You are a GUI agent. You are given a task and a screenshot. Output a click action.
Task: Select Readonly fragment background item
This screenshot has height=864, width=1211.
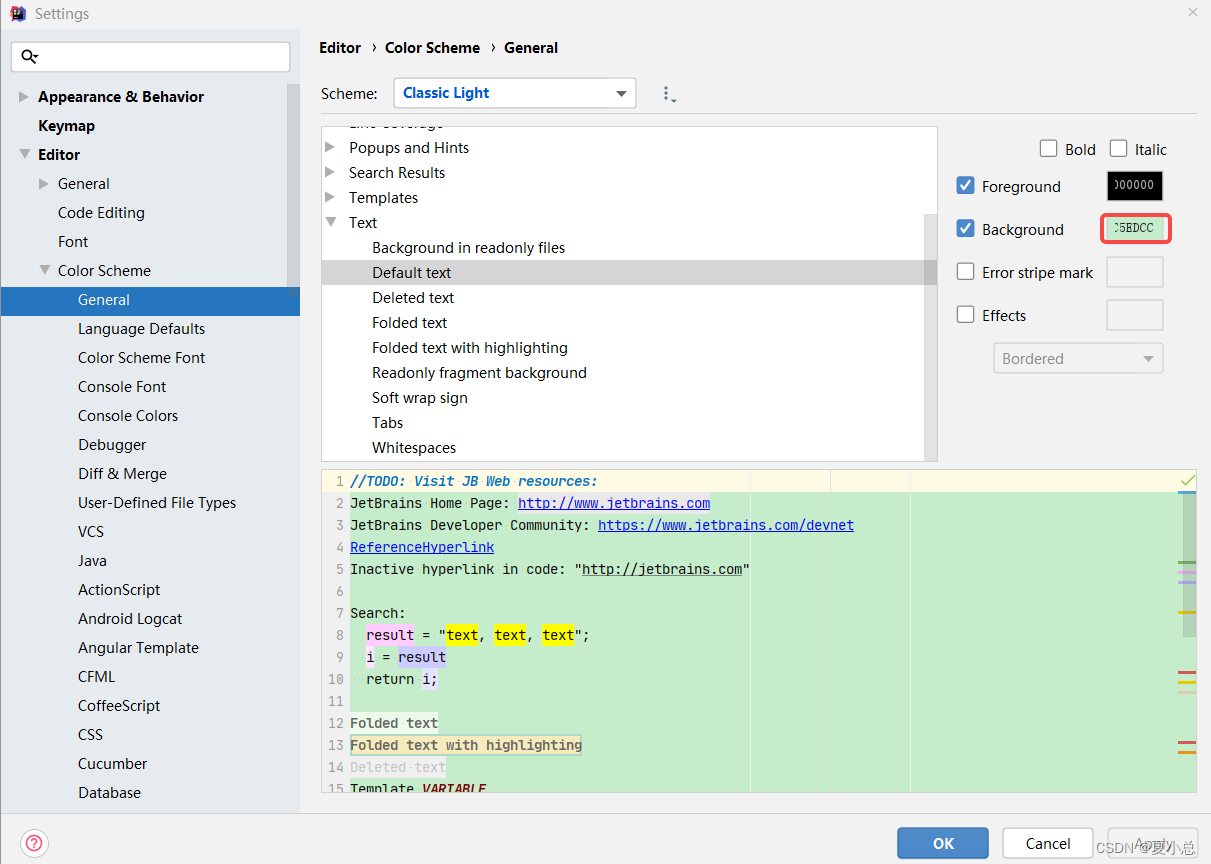479,373
